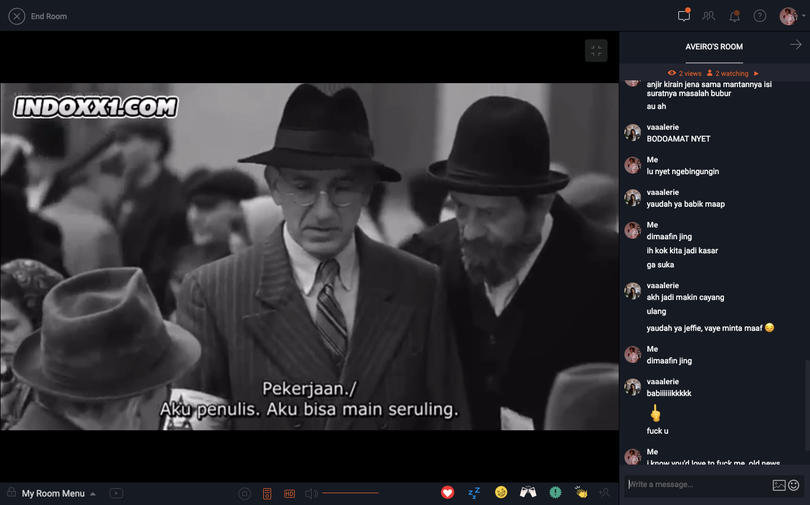Open the emoji picker
The image size is (810, 505).
click(794, 485)
